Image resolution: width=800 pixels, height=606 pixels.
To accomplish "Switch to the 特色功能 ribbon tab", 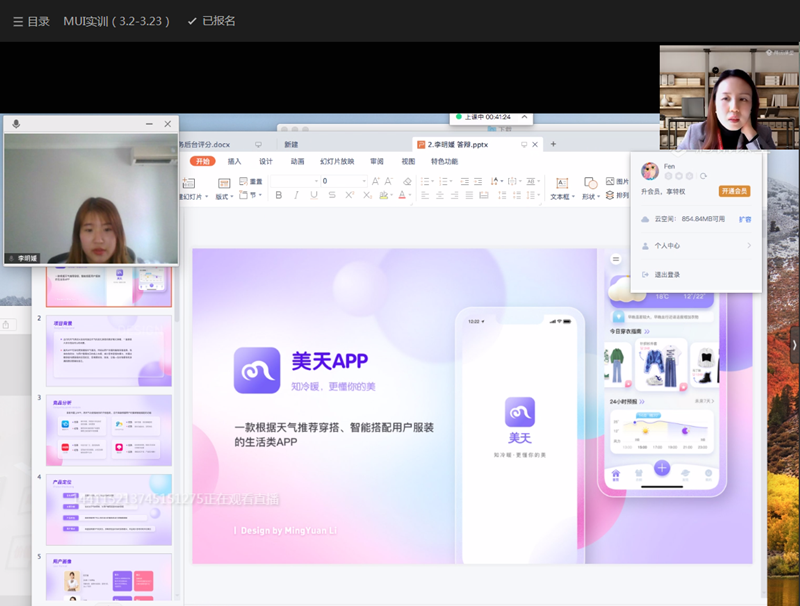I will pos(444,161).
